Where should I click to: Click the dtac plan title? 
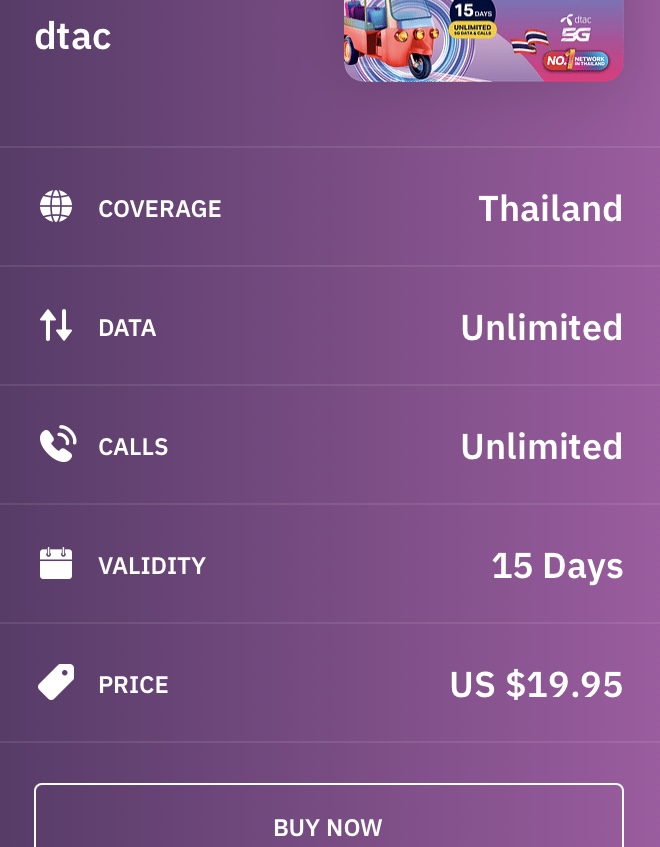[73, 36]
